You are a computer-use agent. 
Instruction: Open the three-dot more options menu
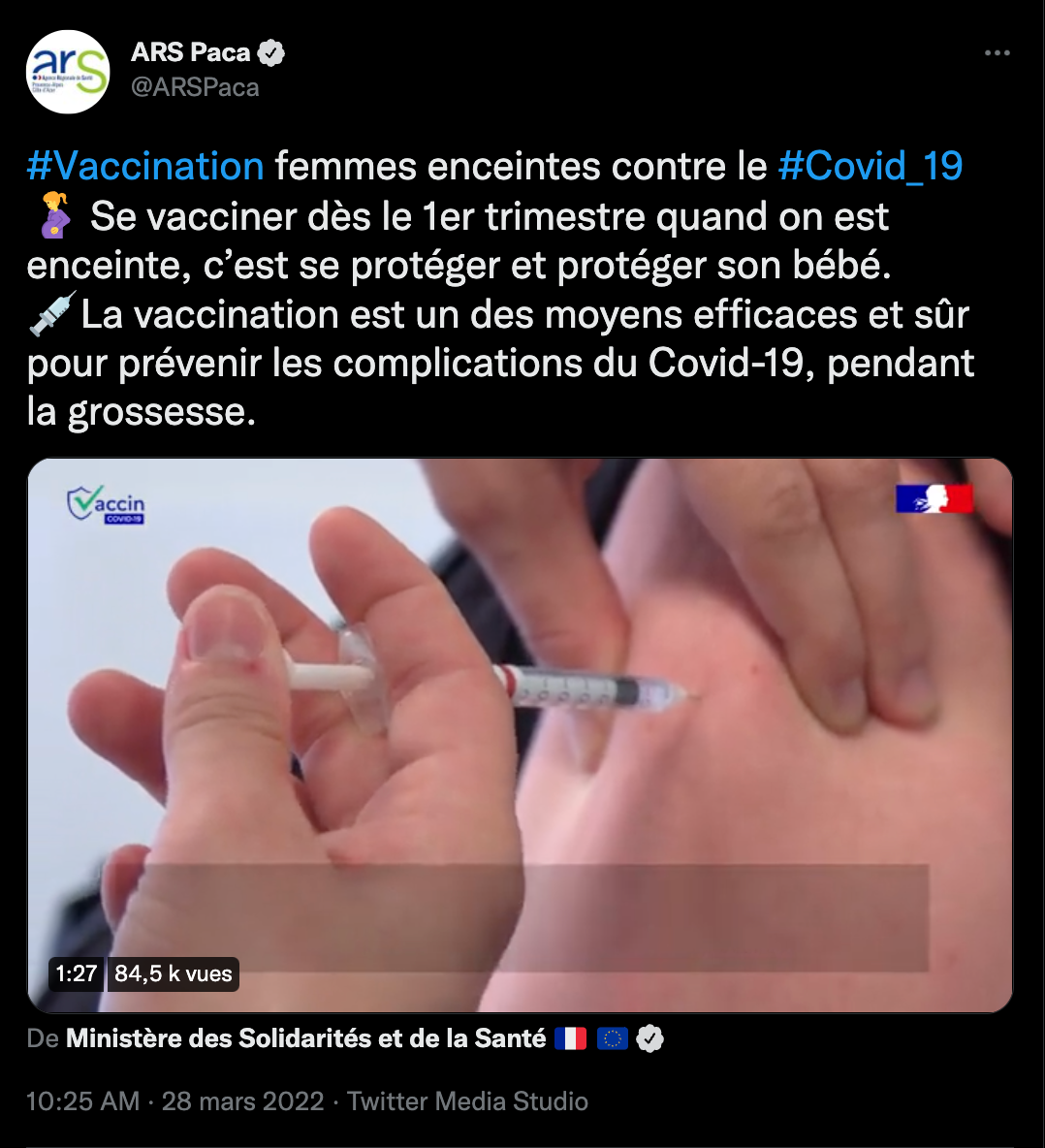997,52
